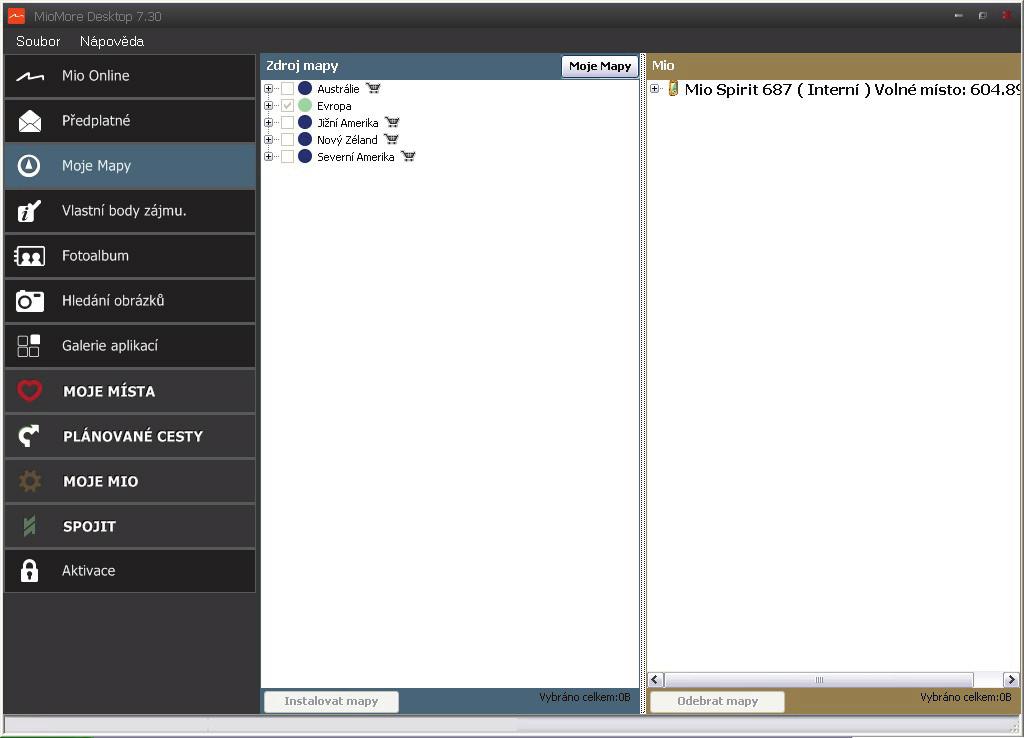Select the Moje Mapy compass icon
Image resolution: width=1024 pixels, height=738 pixels.
tap(29, 166)
